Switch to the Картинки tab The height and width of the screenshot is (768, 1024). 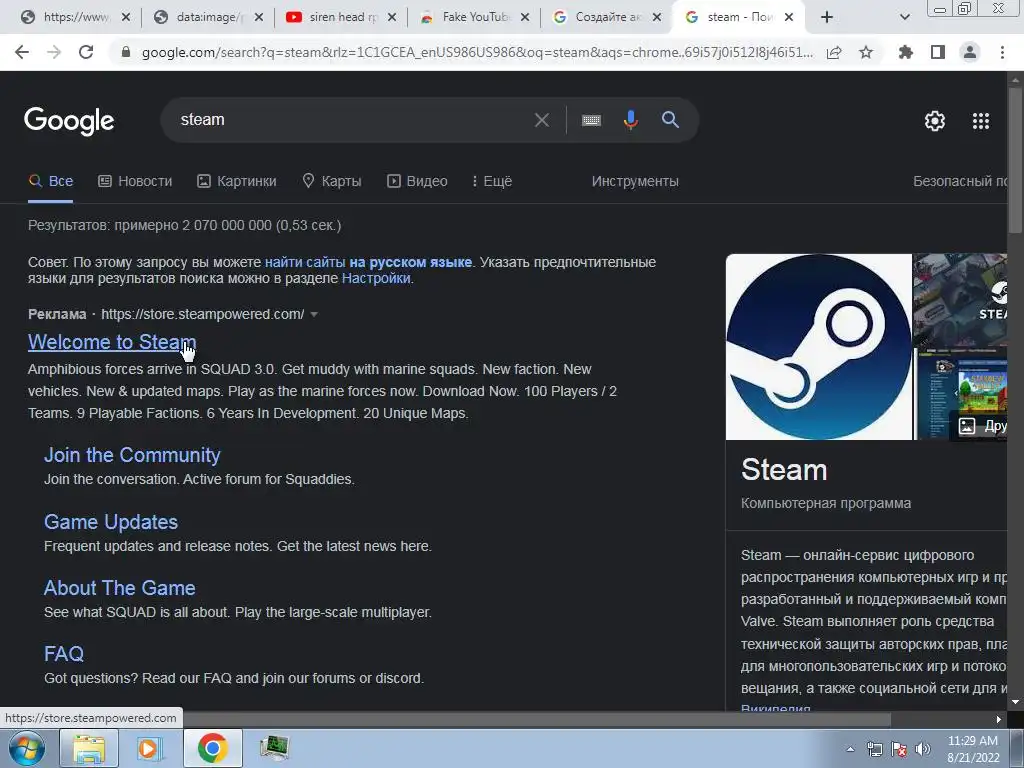237,182
